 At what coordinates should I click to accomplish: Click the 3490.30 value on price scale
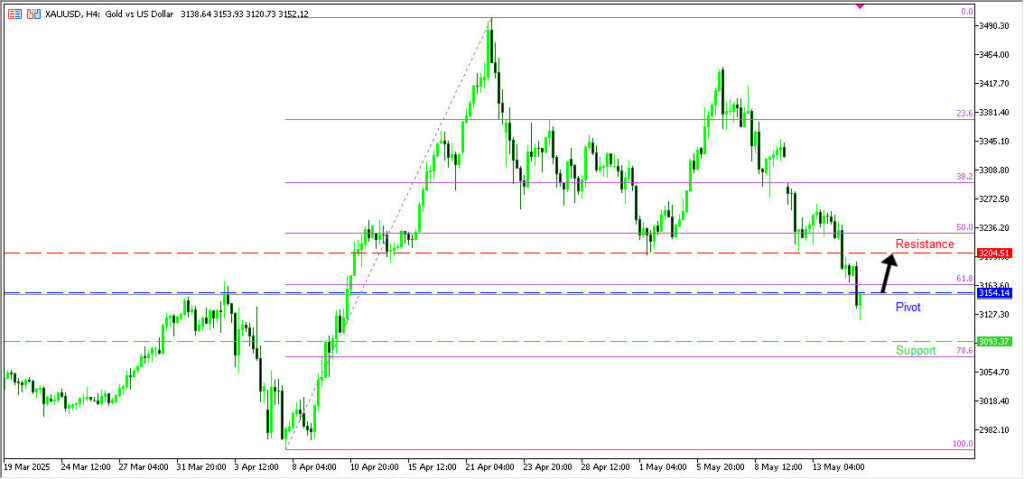[996, 26]
